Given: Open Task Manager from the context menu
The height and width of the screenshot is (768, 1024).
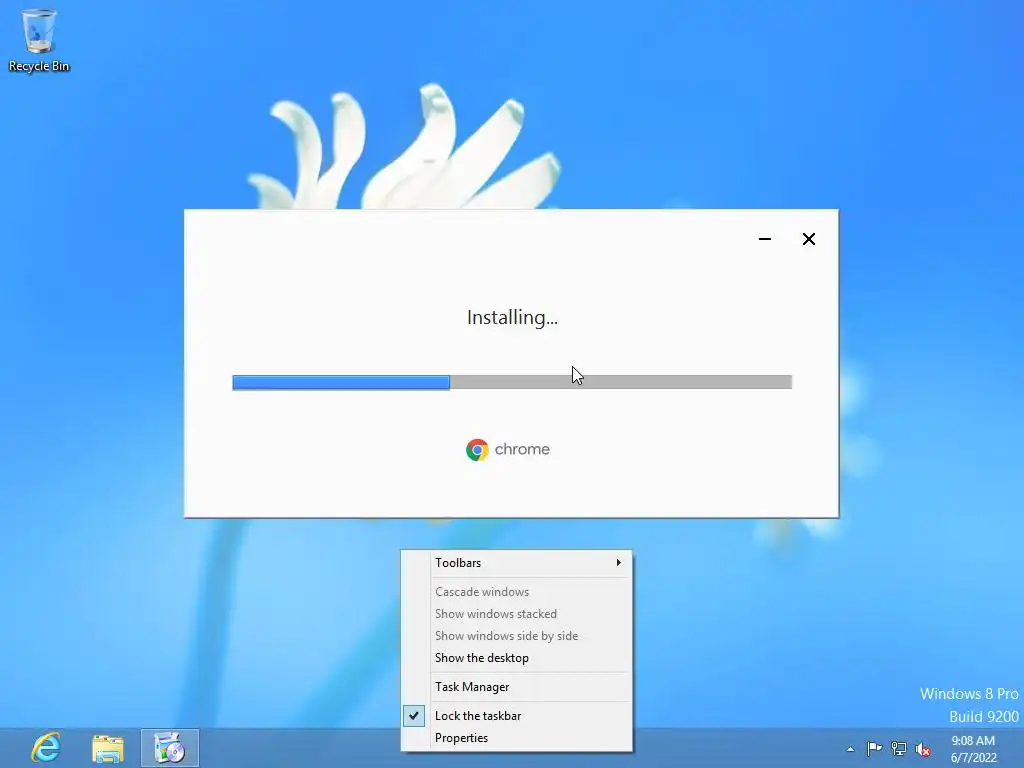Looking at the screenshot, I should (517, 687).
